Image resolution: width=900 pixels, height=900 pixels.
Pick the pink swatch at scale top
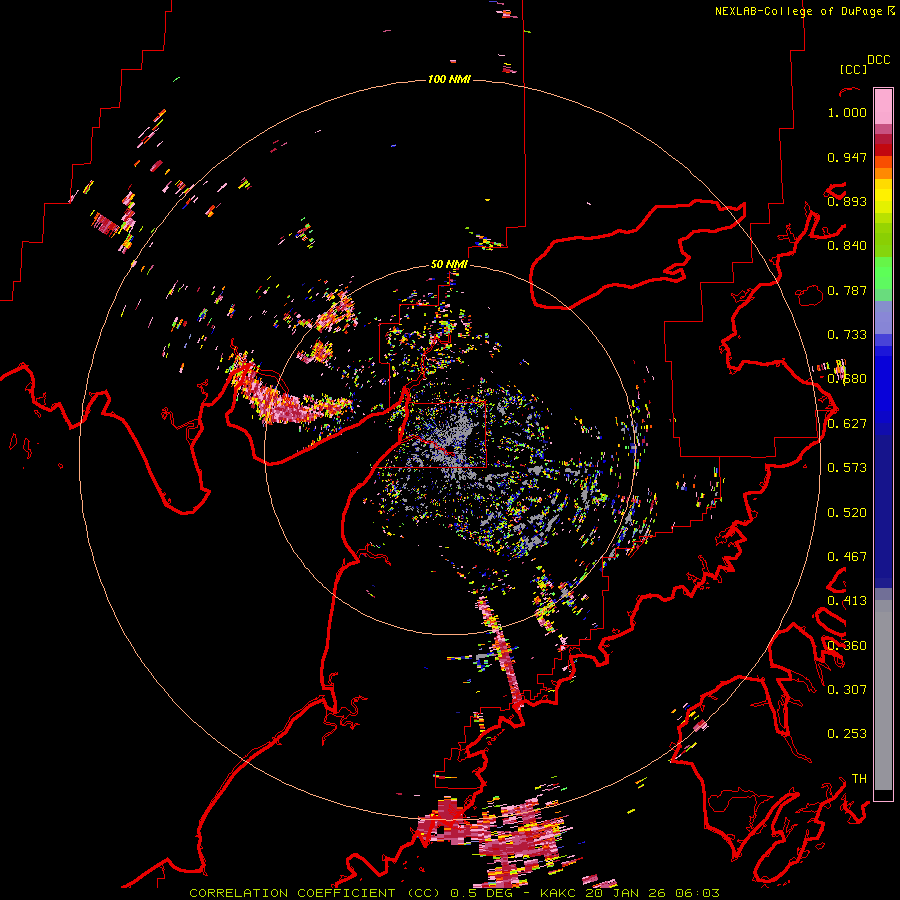tap(883, 106)
